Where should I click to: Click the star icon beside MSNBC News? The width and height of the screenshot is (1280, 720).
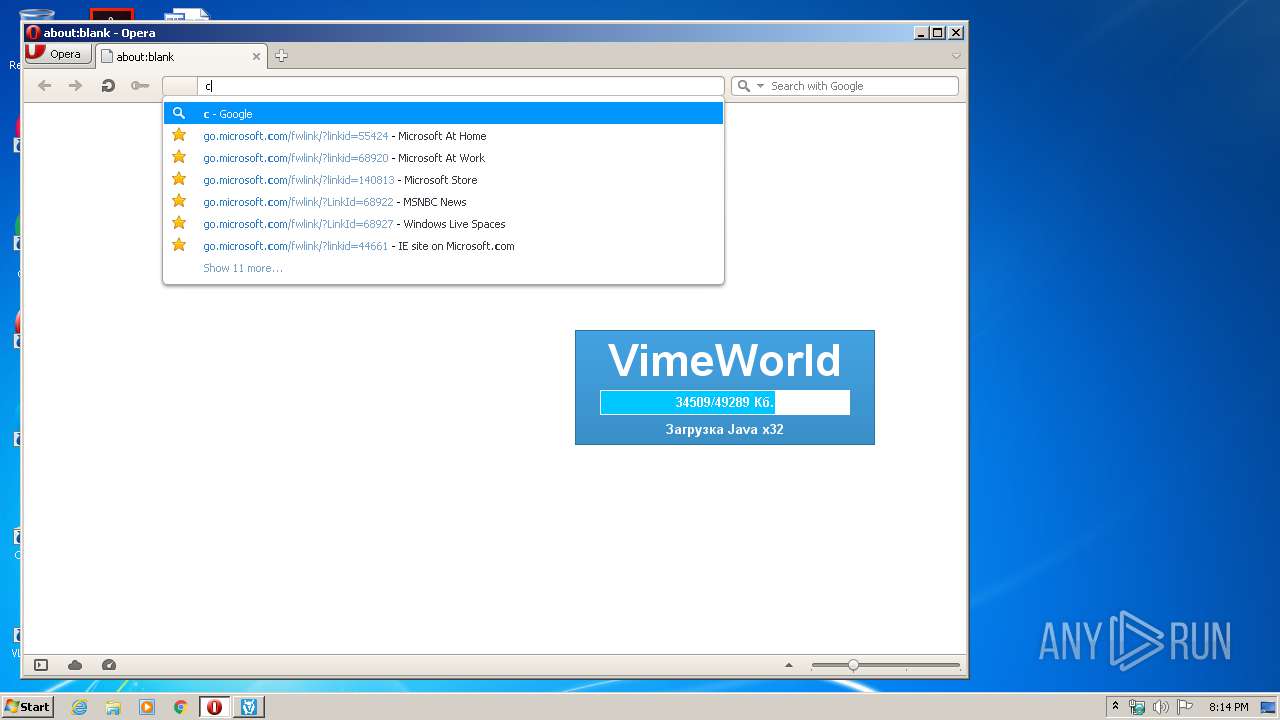pos(179,201)
